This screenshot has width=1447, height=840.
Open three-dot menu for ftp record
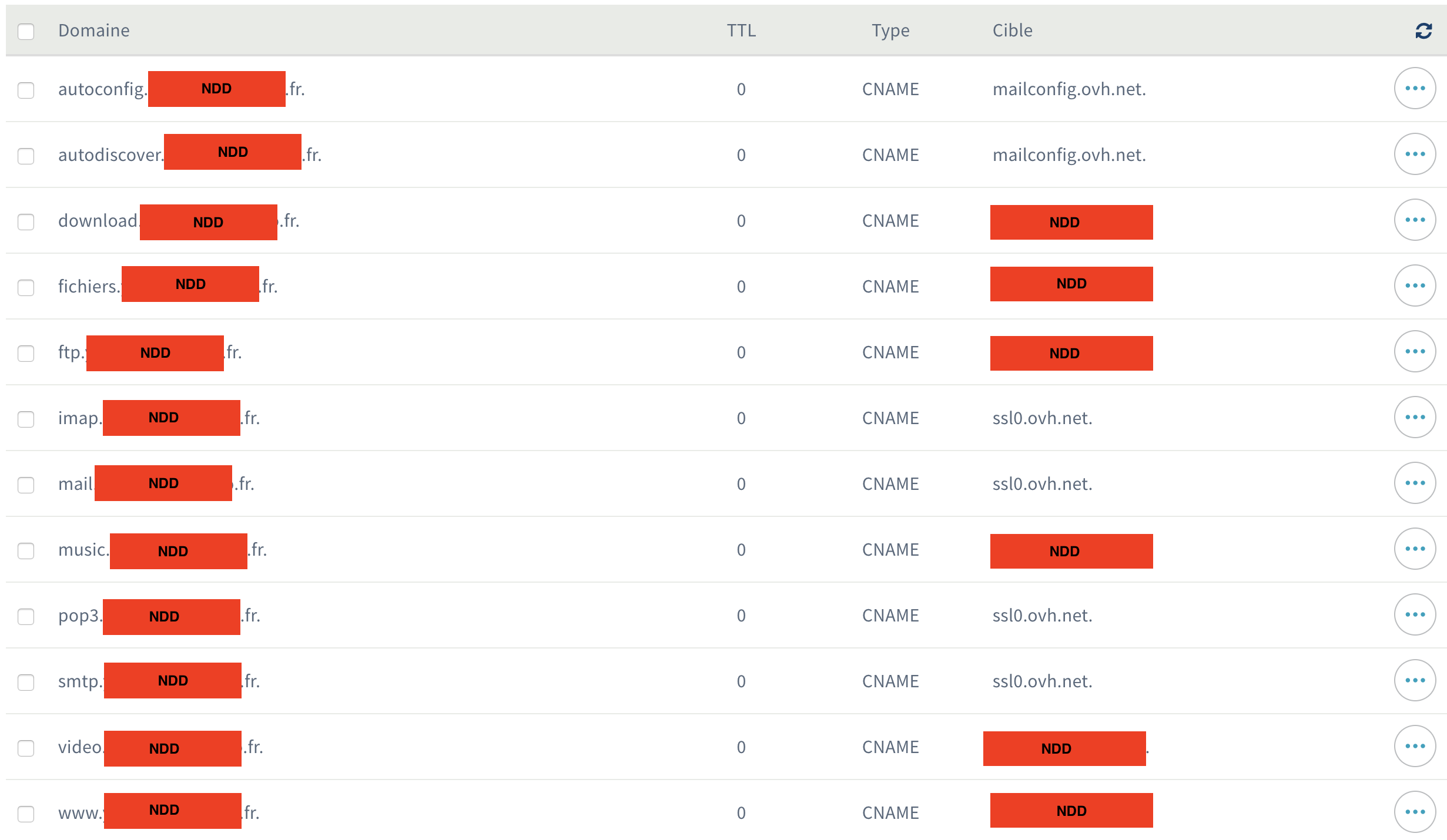(x=1415, y=352)
